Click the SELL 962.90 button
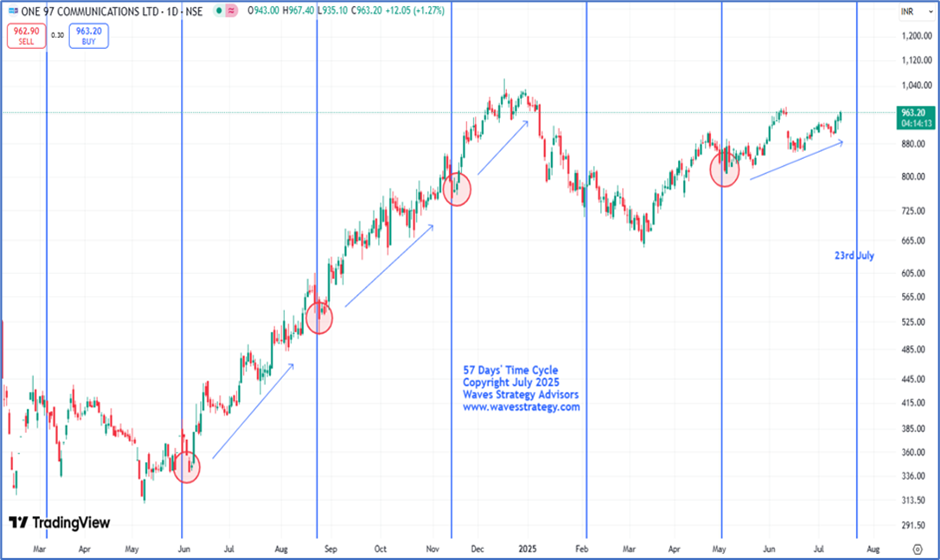The image size is (940, 560). pyautogui.click(x=26, y=36)
